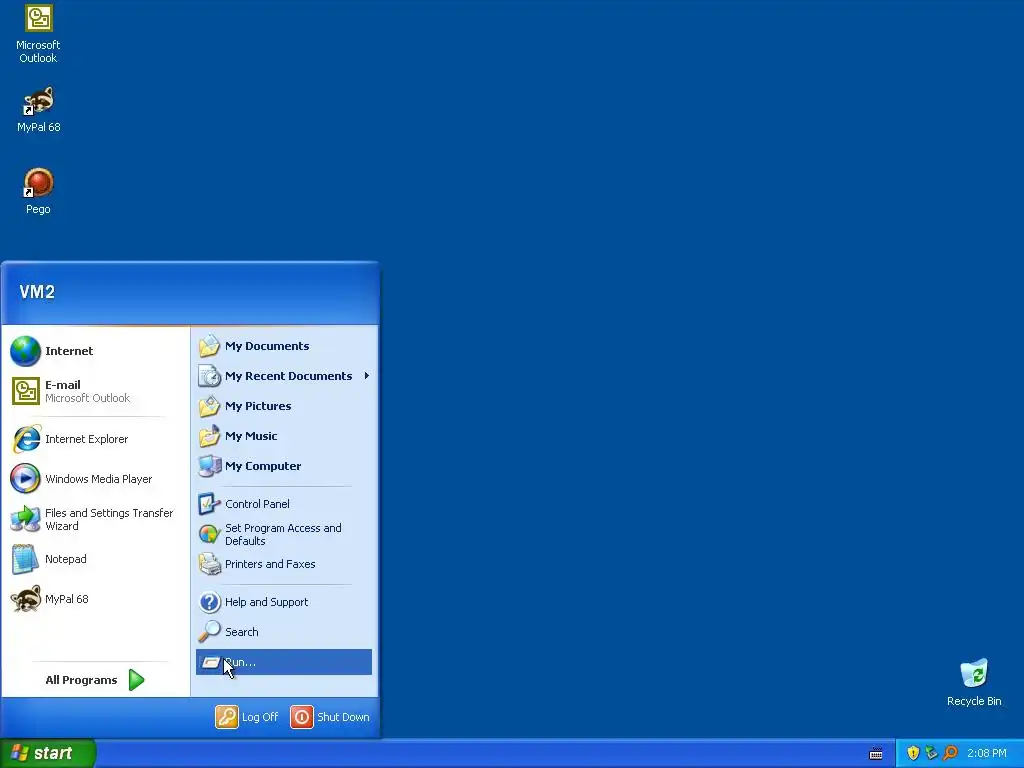1024x768 pixels.
Task: Click the VM2 user name header
Action: pos(37,292)
